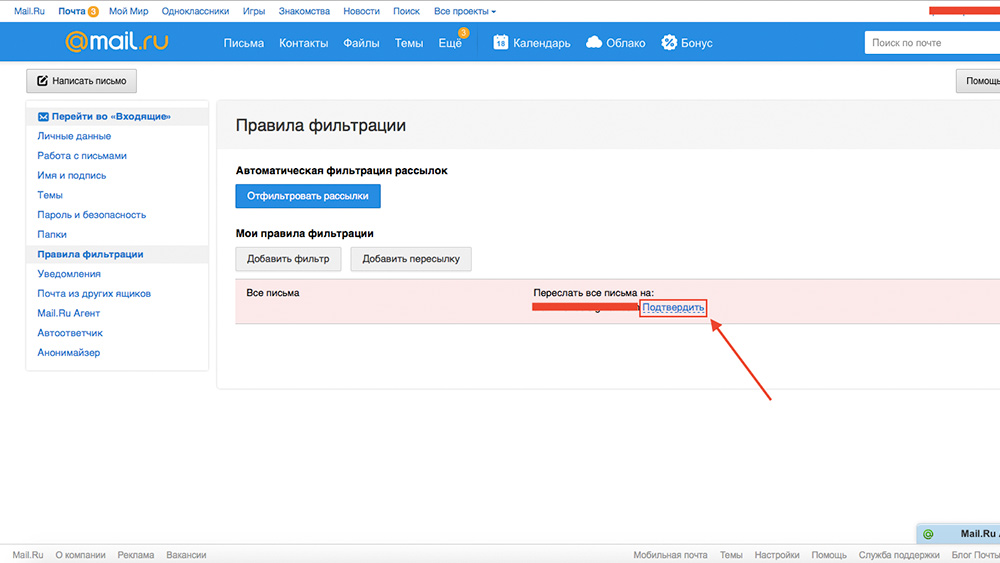The width and height of the screenshot is (1000, 563).
Task: Click «Отфильтровать рассылки» button
Action: pos(308,196)
